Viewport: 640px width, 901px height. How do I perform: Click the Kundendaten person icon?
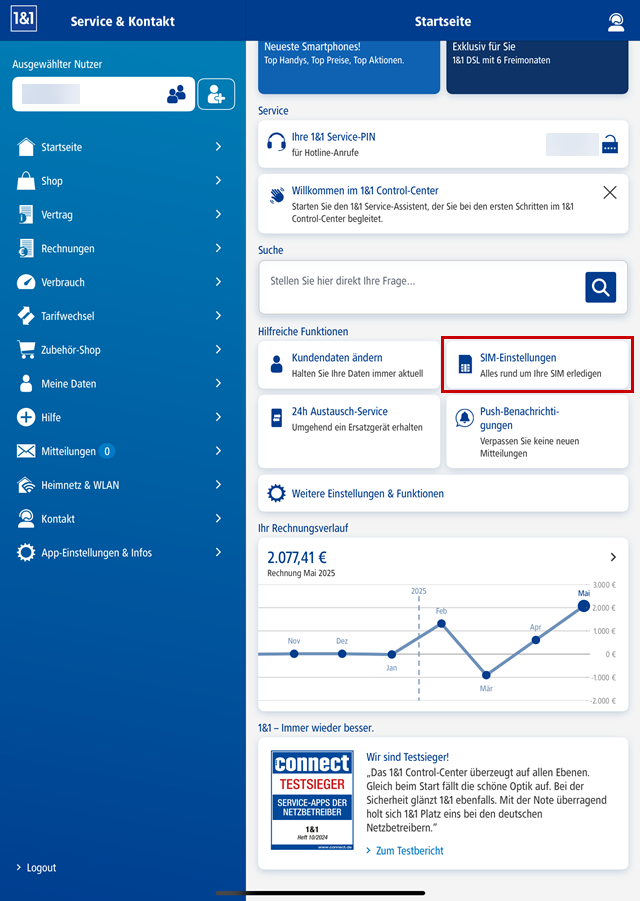[x=276, y=364]
